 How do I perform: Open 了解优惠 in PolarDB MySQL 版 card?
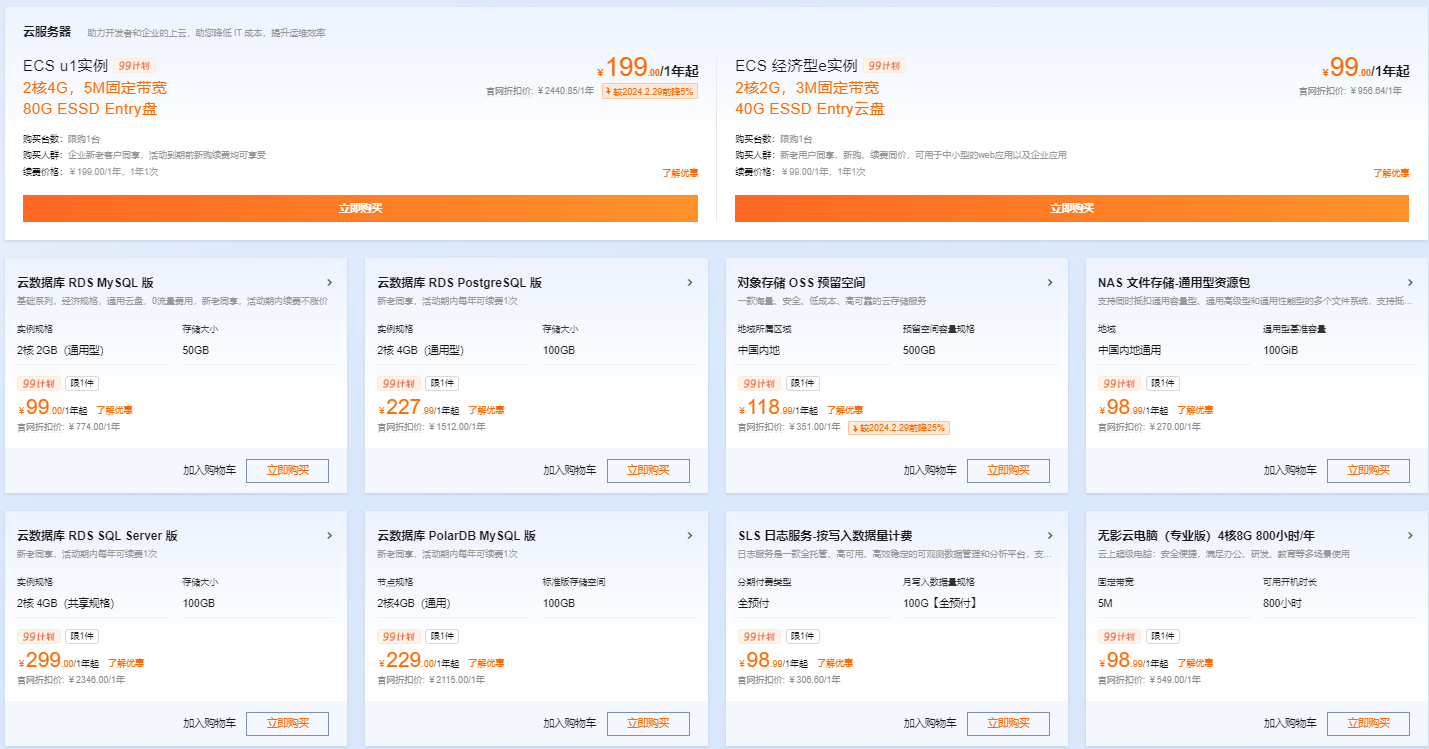[x=486, y=663]
